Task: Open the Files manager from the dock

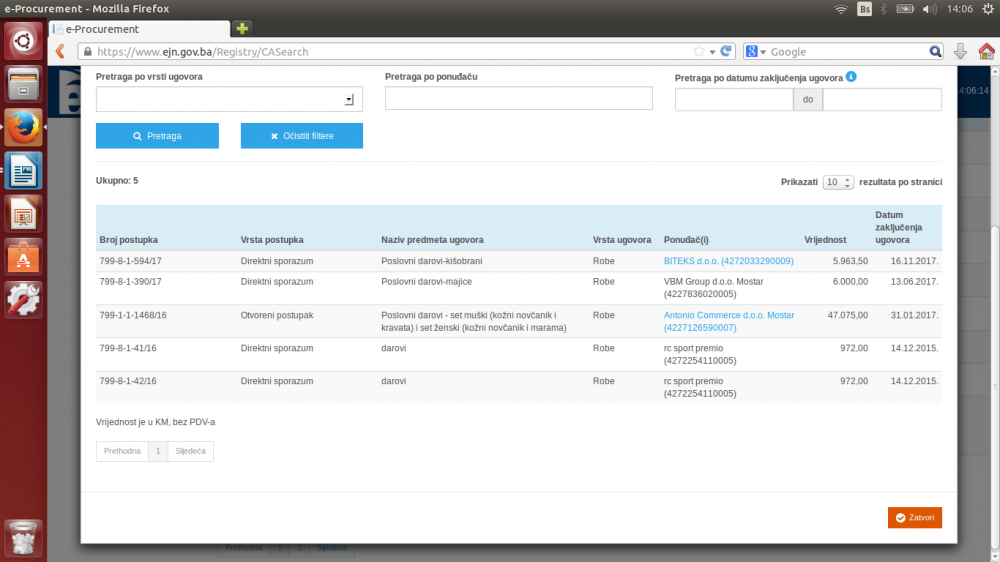Action: (23, 84)
